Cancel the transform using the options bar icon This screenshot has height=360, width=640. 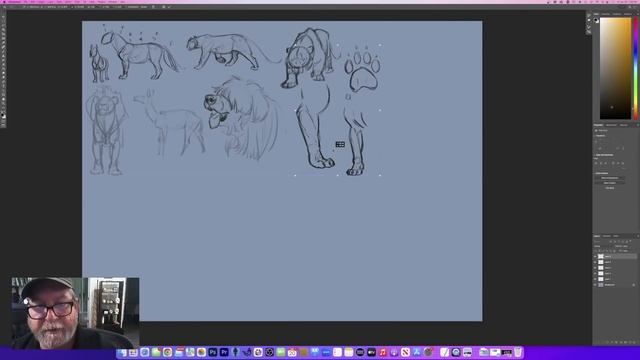point(164,7)
